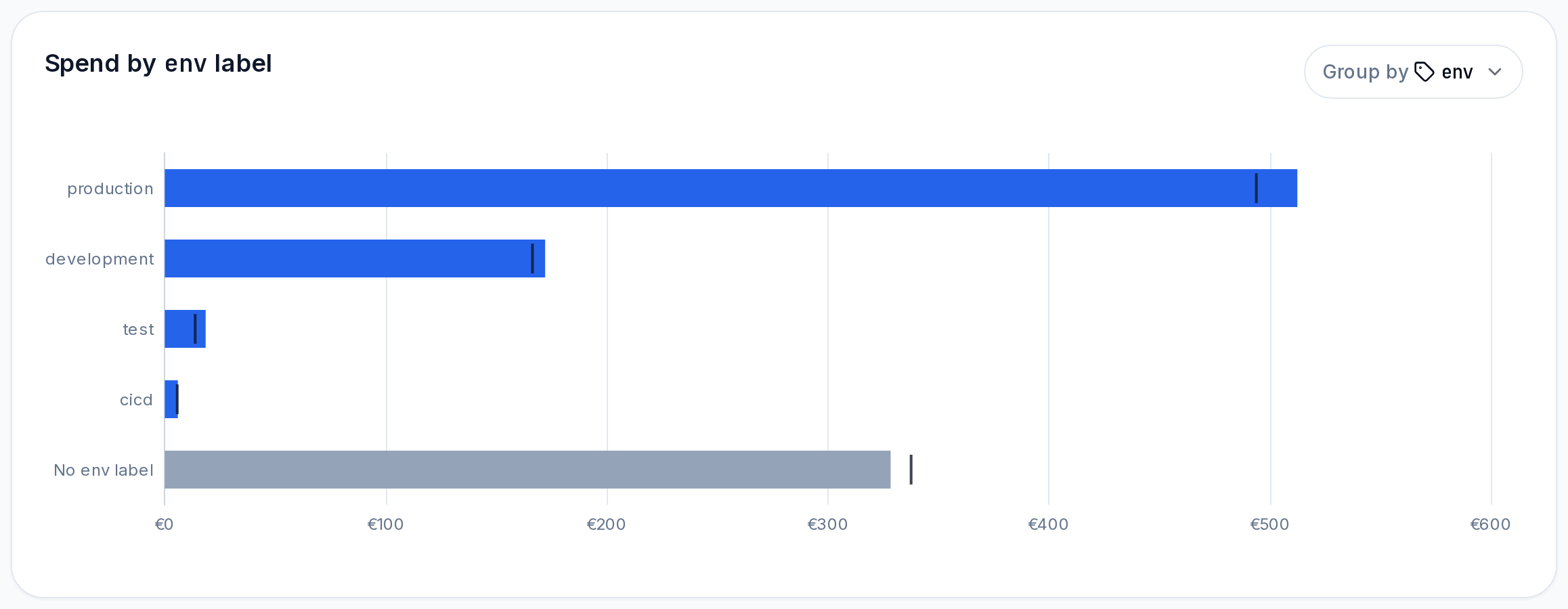Image resolution: width=1568 pixels, height=609 pixels.
Task: Click the development axis label
Action: point(100,259)
